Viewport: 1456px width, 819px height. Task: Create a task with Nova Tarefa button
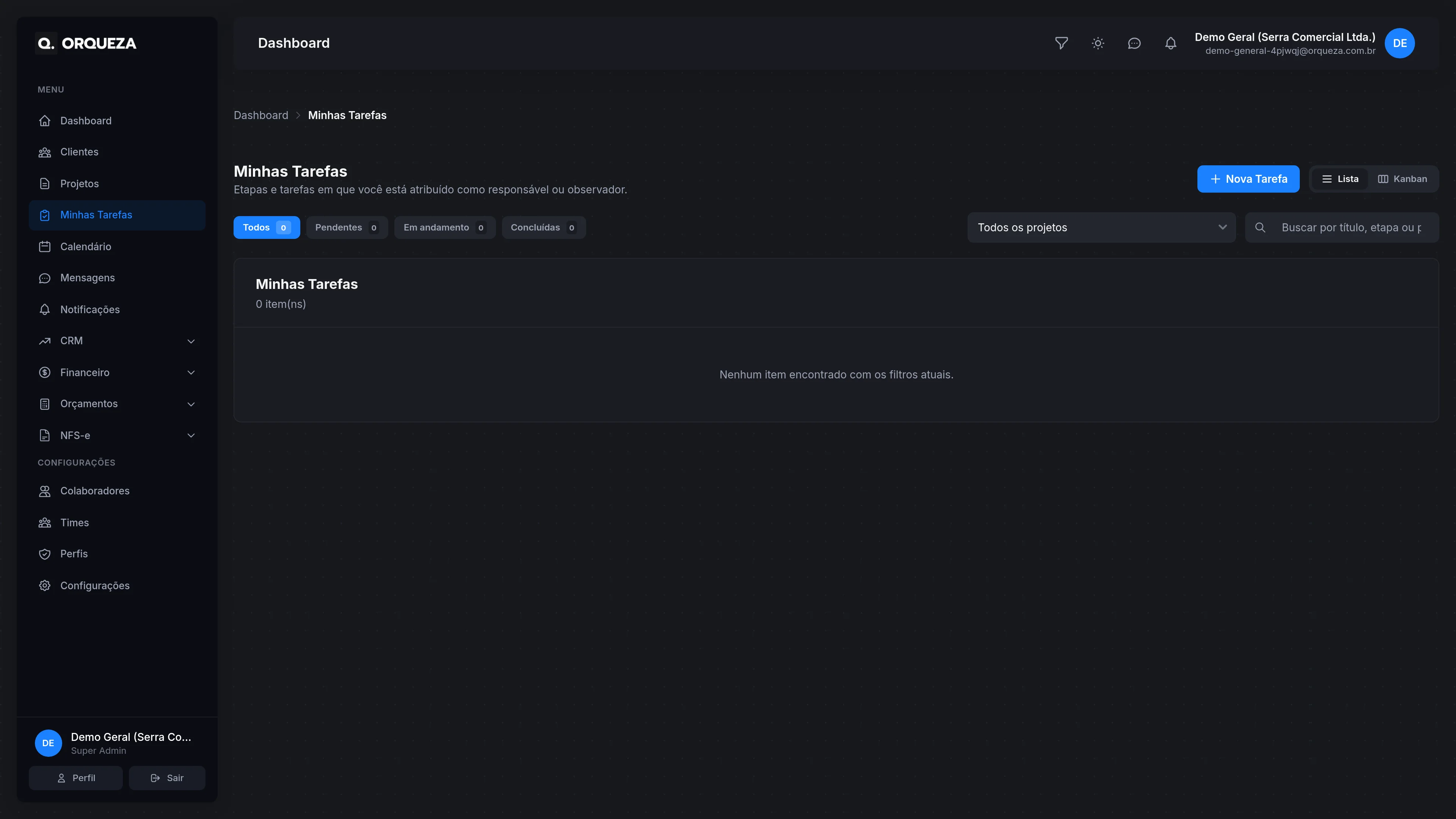1248,179
